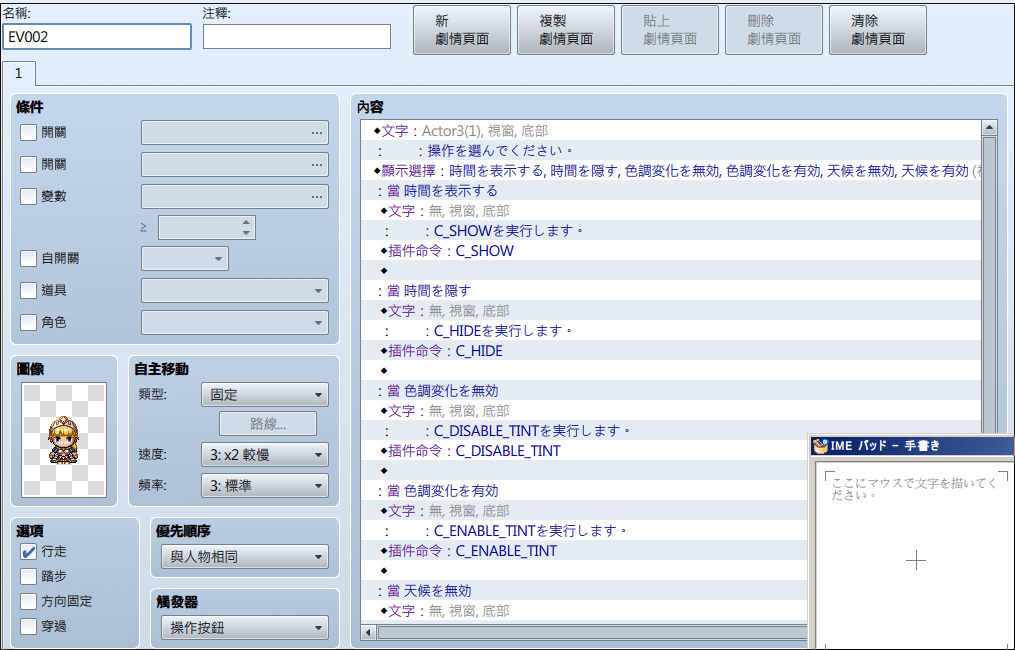Click the 刪除 劇情頁面 button
Viewport: 1015px width, 650px height.
[x=774, y=30]
